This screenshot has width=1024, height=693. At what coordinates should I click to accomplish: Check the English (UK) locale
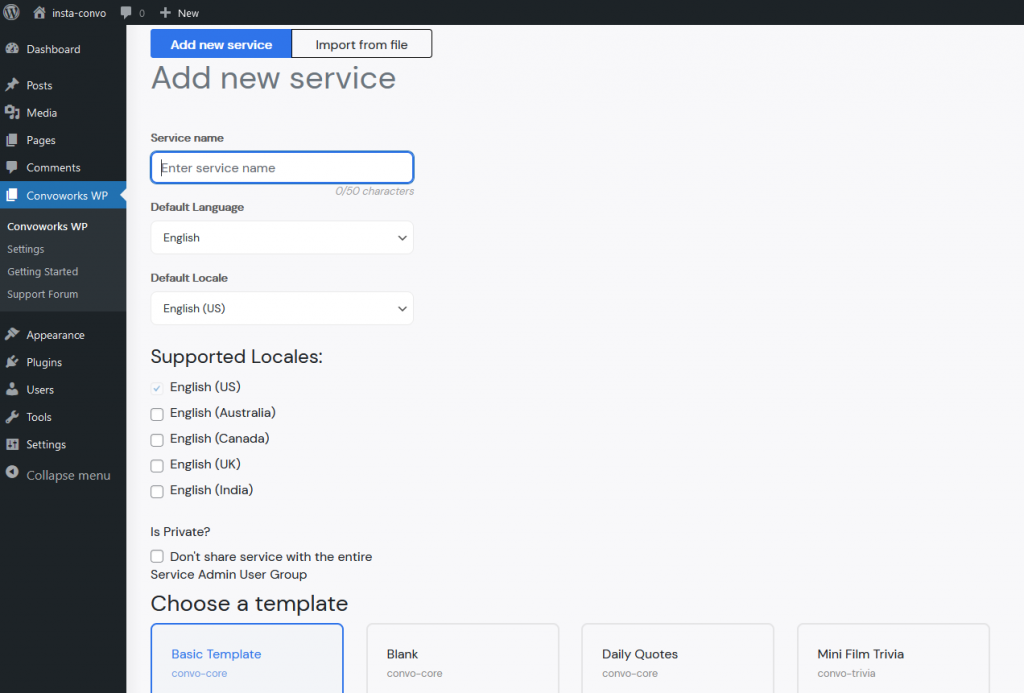click(157, 466)
